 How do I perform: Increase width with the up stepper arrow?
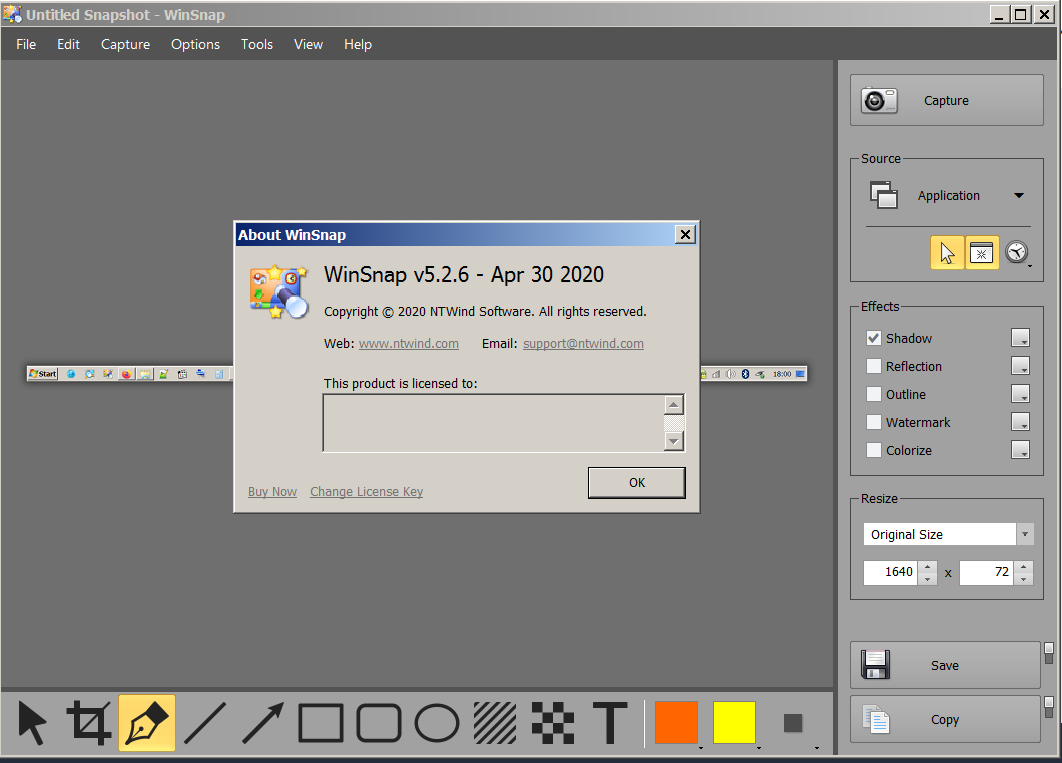point(928,566)
